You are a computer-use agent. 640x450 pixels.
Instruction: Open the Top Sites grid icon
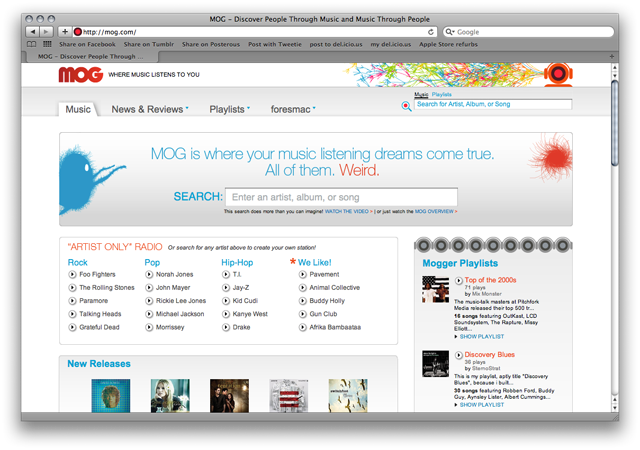pyautogui.click(x=47, y=44)
